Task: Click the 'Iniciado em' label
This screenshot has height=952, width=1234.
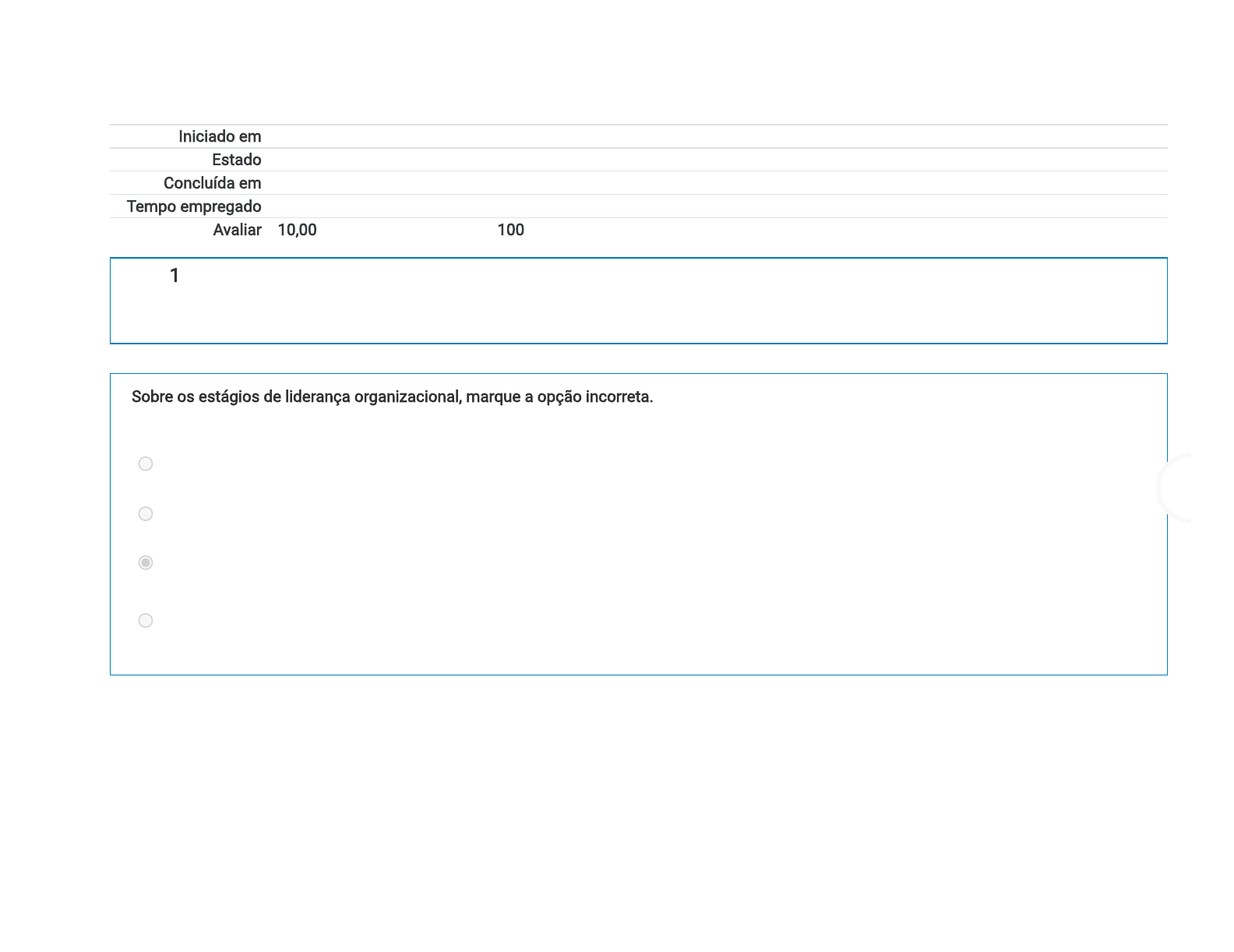Action: [220, 136]
